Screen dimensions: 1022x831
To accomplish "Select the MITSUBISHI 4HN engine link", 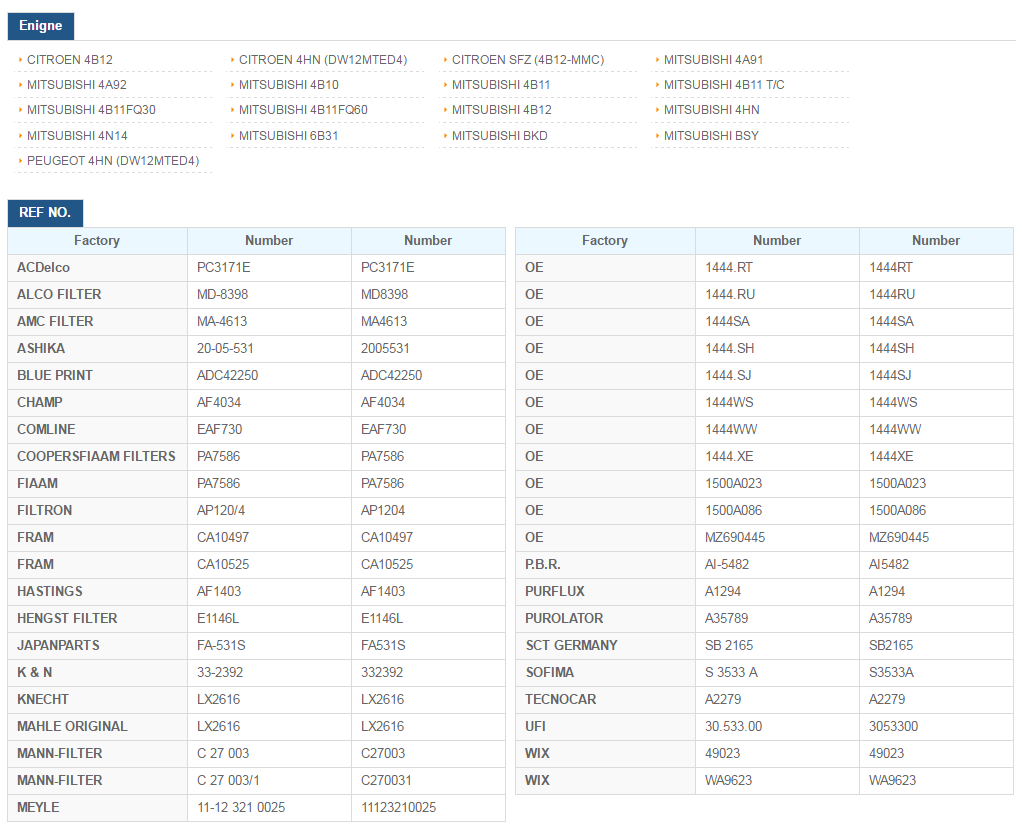I will (712, 110).
